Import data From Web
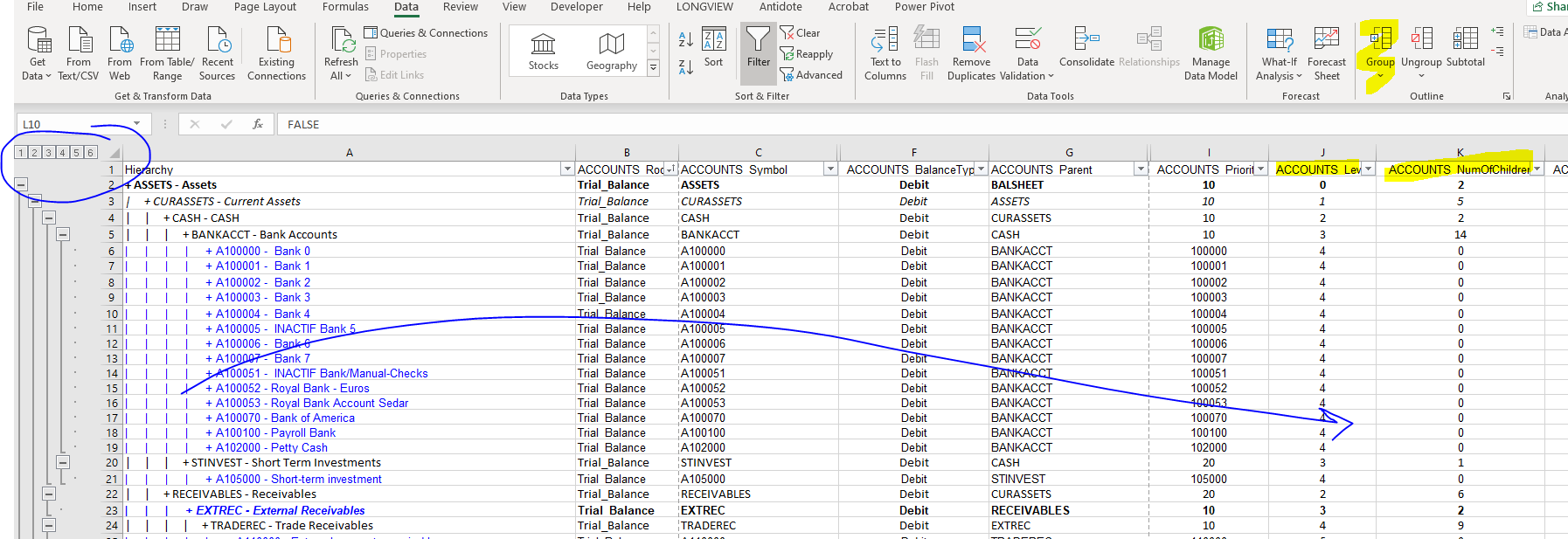Screen dimensions: 1568x539 coord(120,54)
